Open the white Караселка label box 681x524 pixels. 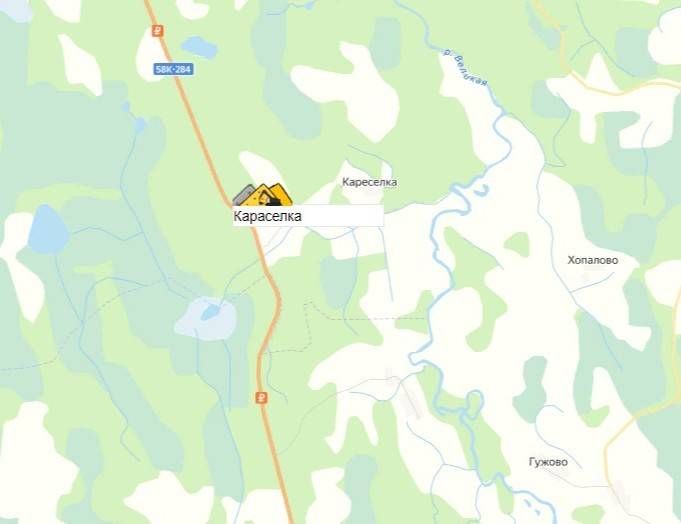308,216
